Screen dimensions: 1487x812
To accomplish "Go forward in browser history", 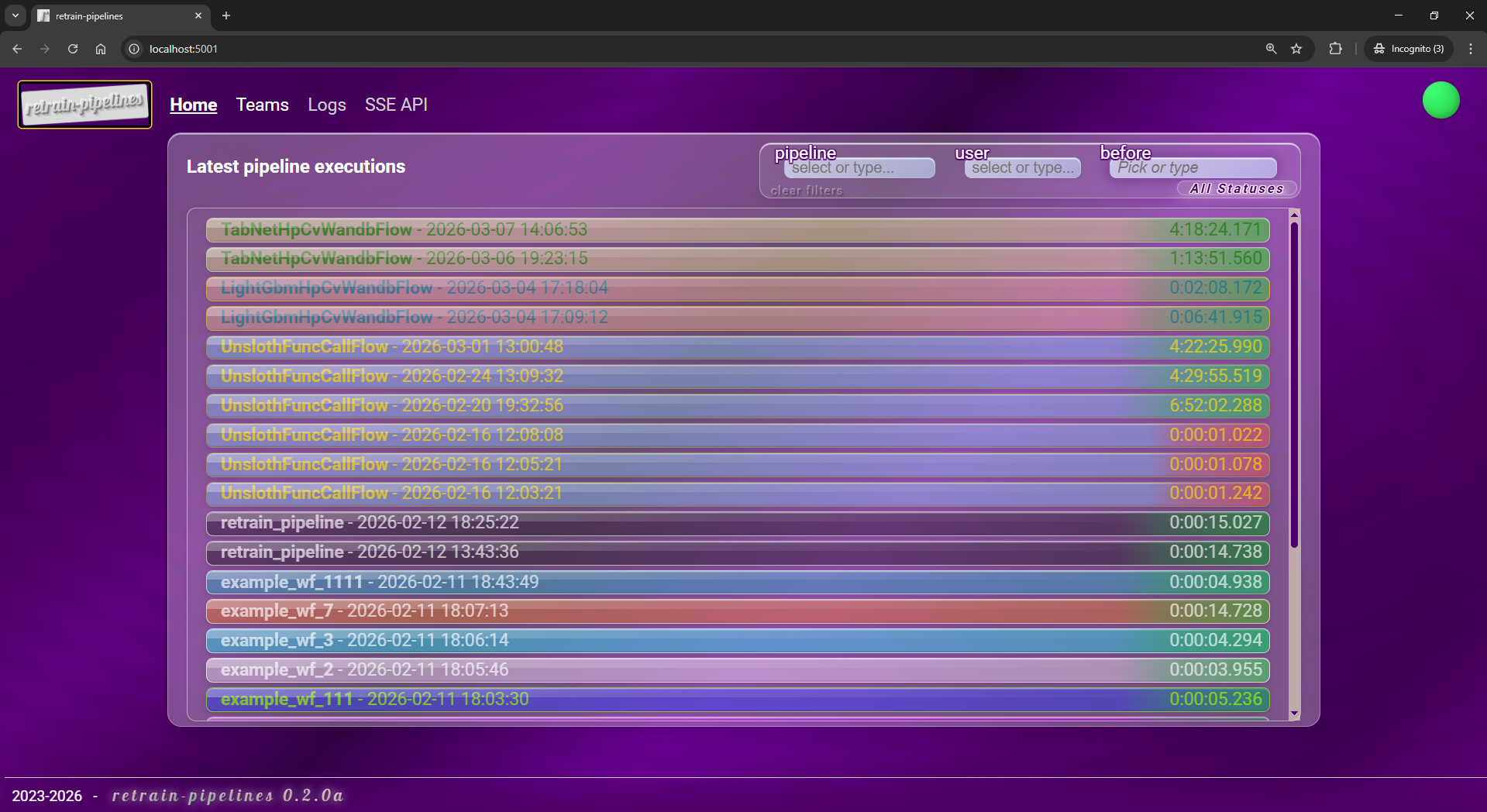I will click(x=45, y=49).
